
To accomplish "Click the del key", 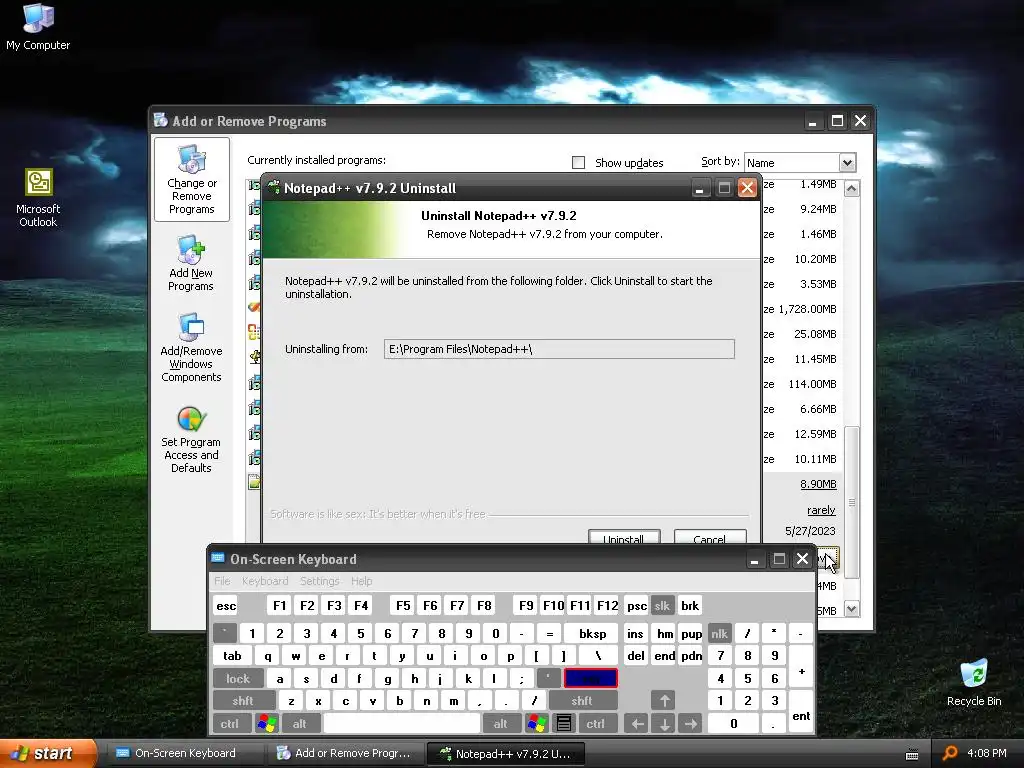I will (x=635, y=656).
